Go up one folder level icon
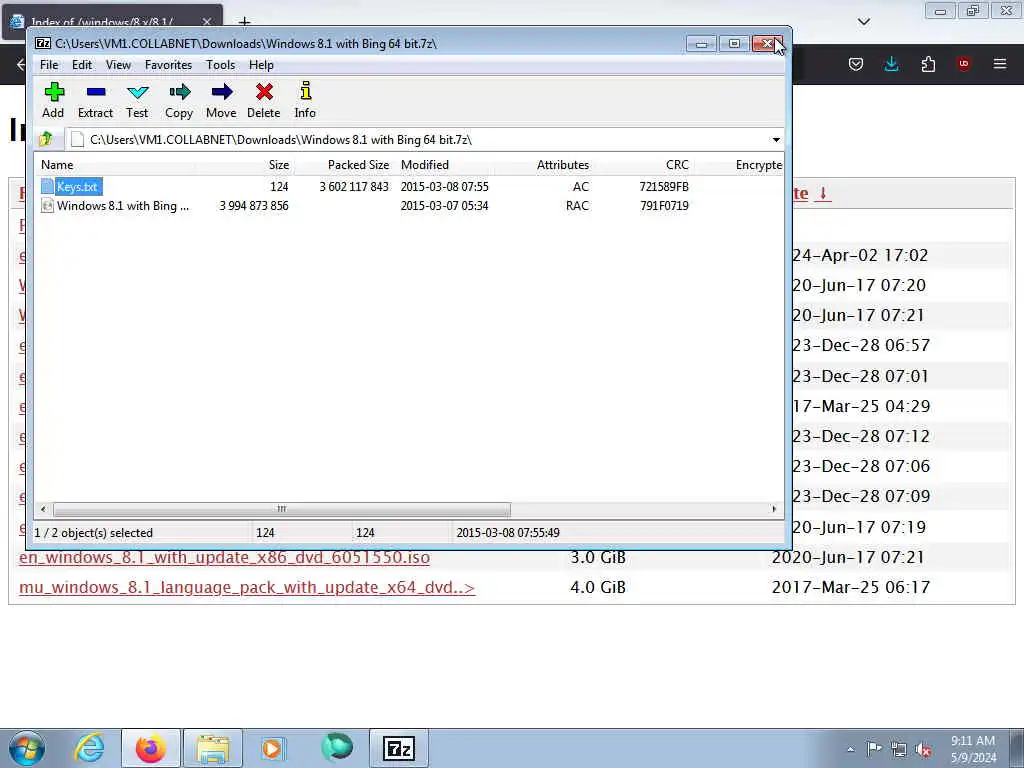The width and height of the screenshot is (1024, 768). click(46, 139)
